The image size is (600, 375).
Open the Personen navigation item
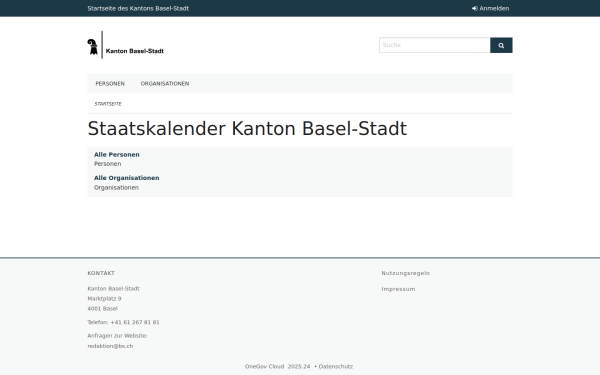pyautogui.click(x=110, y=83)
